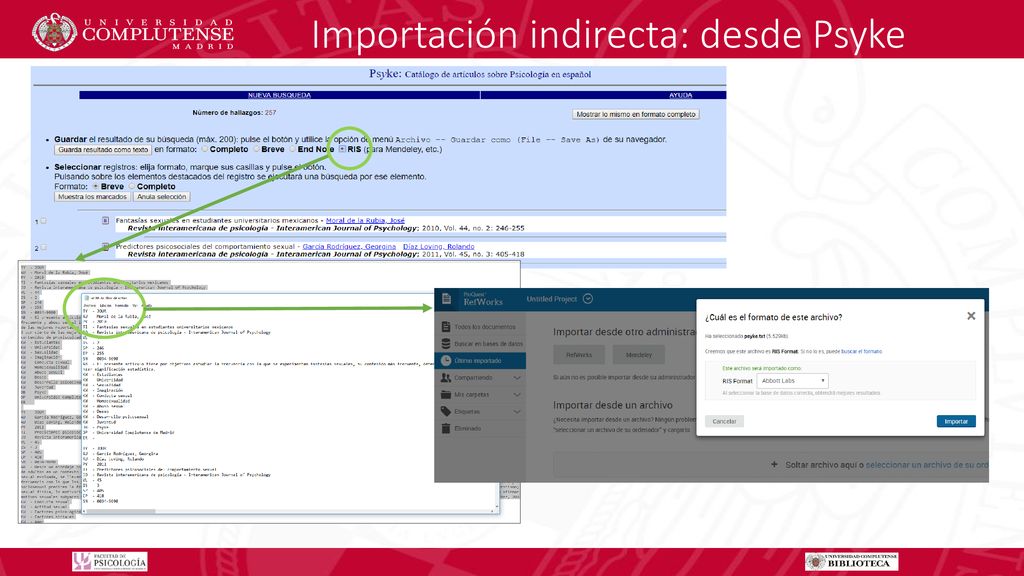The width and height of the screenshot is (1024, 576).
Task: Open RefWorks document icon in header
Action: point(447,299)
